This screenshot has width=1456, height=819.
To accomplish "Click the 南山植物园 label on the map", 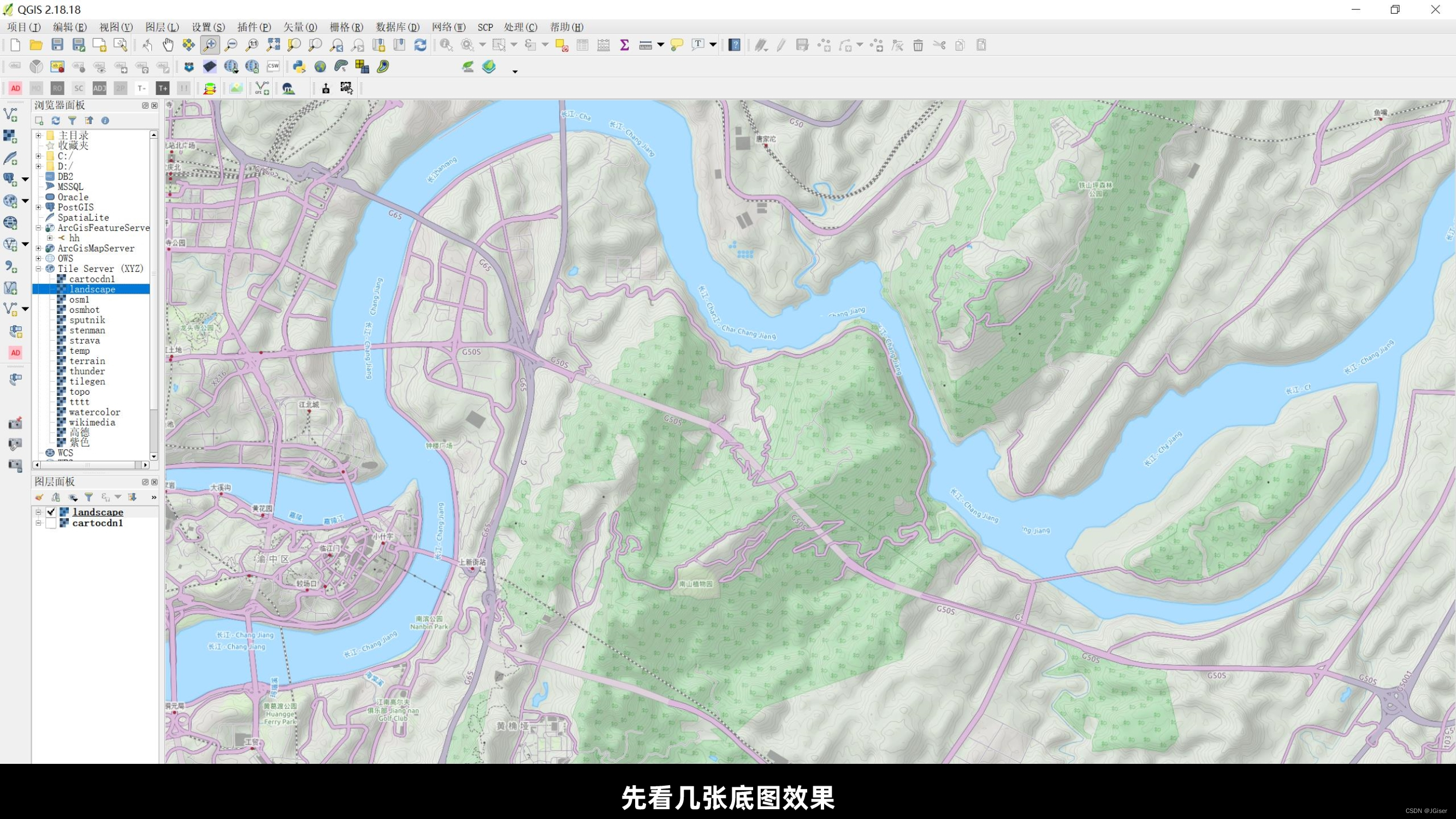I will coord(696,584).
